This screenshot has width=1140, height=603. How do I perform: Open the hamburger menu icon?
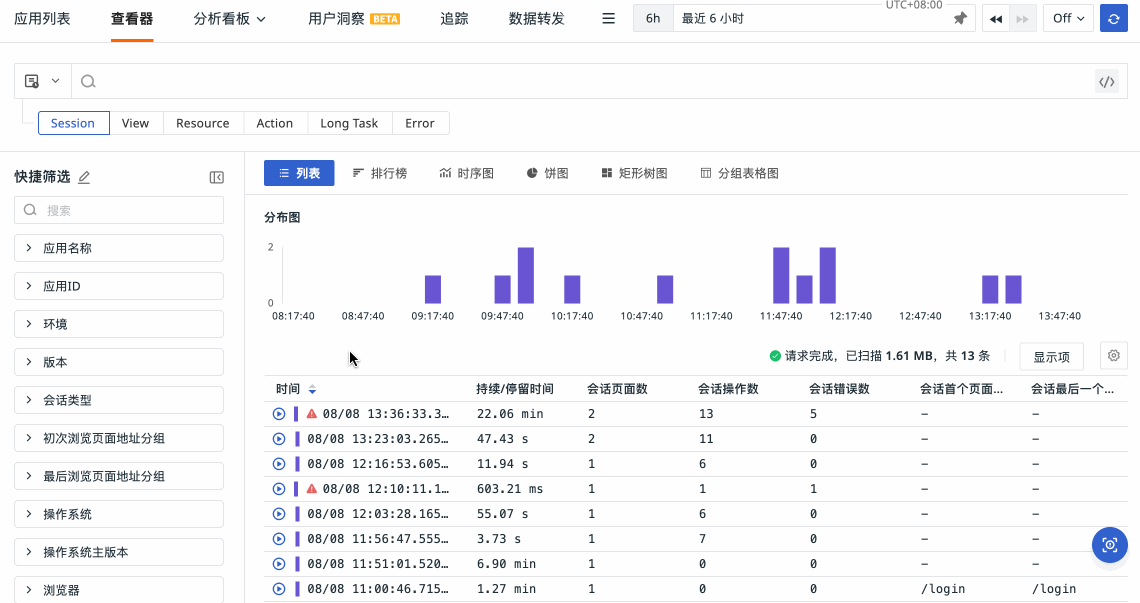click(608, 19)
